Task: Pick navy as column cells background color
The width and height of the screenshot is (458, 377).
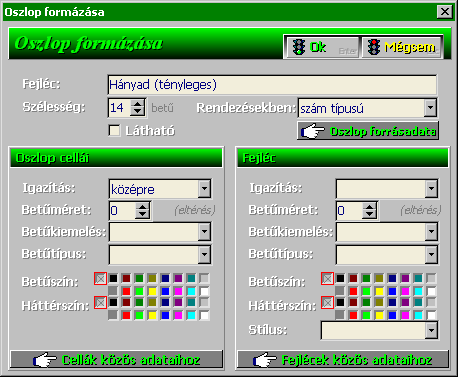Action: (x=165, y=303)
